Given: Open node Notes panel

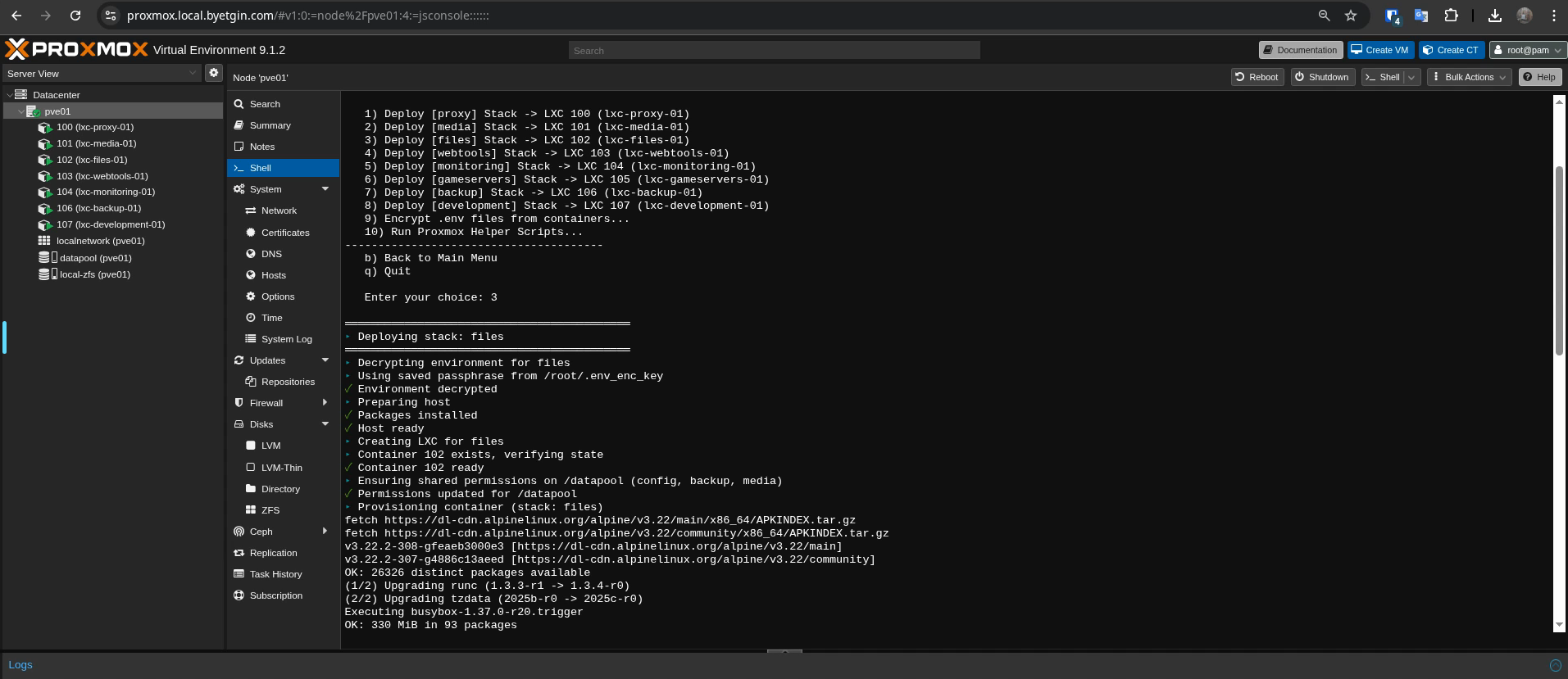Looking at the screenshot, I should coord(261,147).
